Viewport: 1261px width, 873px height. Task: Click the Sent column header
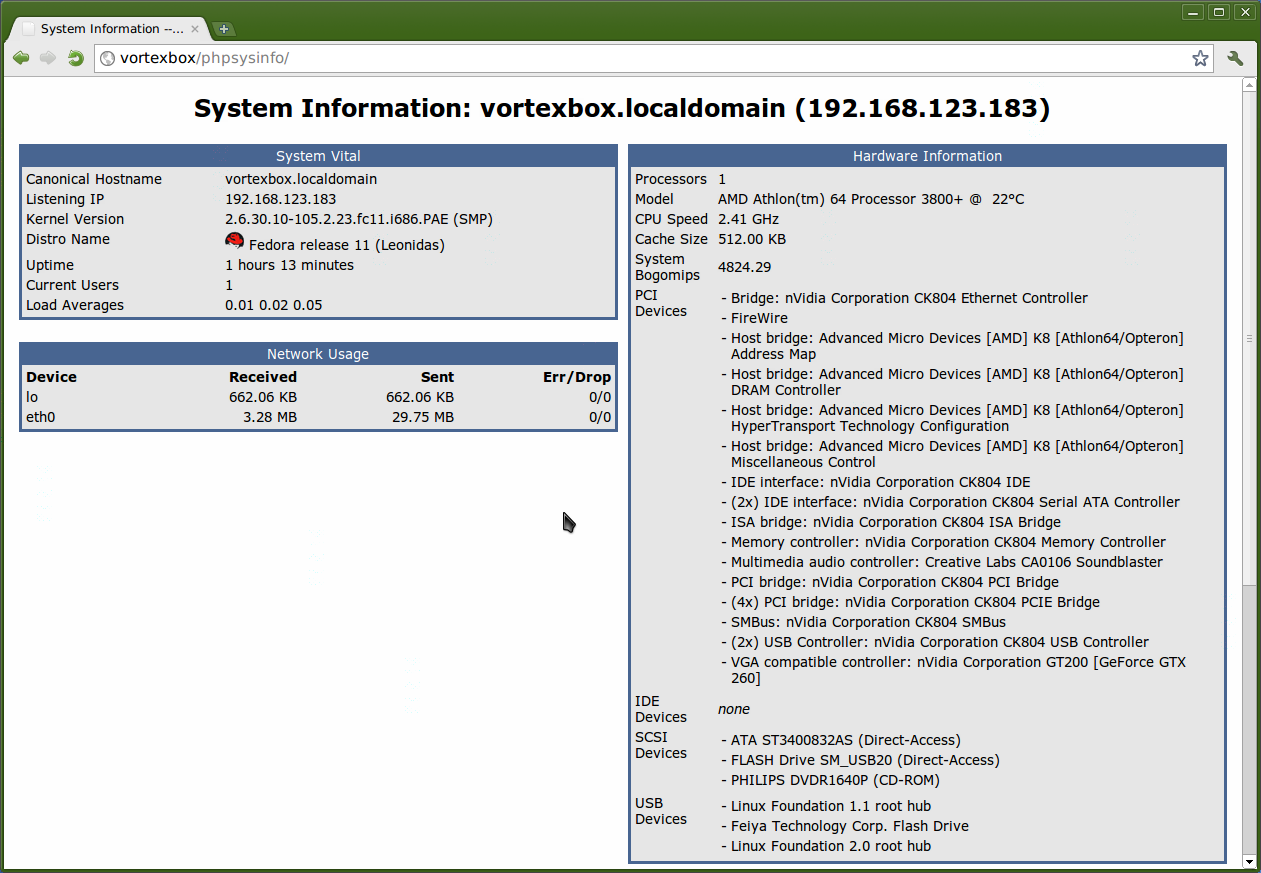click(x=437, y=377)
